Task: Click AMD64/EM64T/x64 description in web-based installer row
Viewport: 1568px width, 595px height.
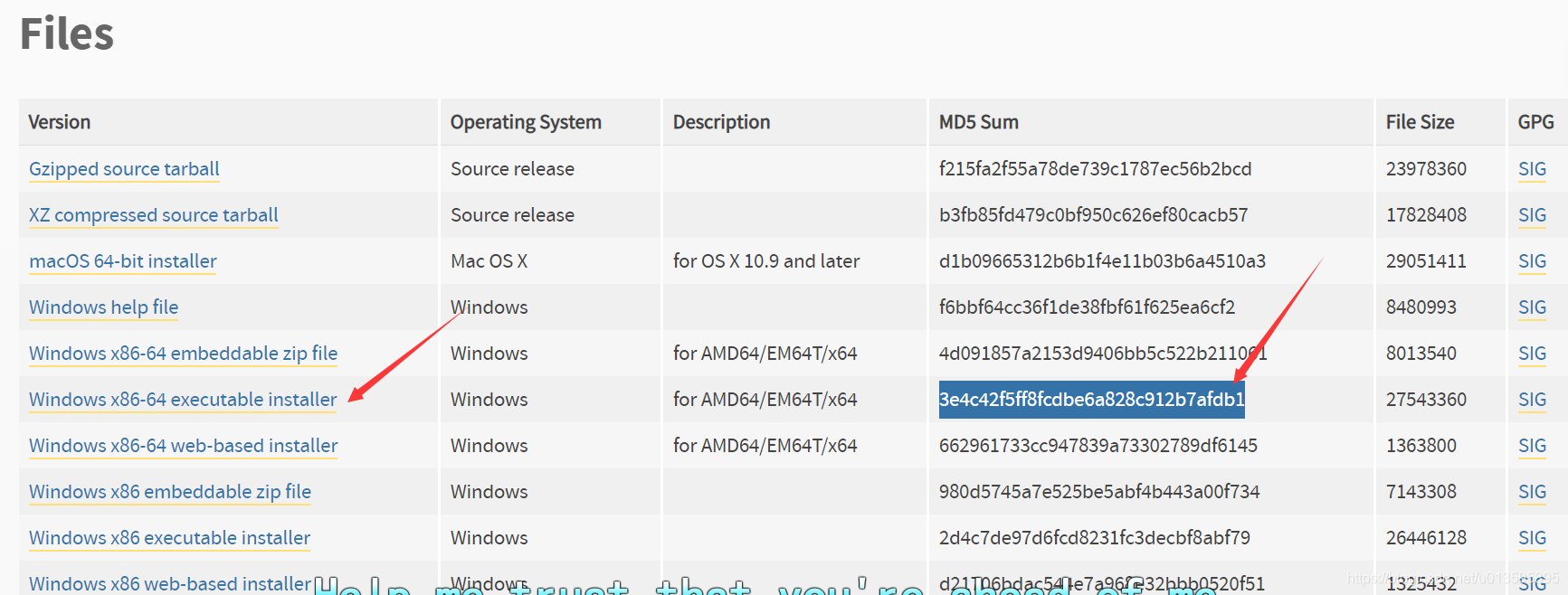Action: (x=765, y=446)
